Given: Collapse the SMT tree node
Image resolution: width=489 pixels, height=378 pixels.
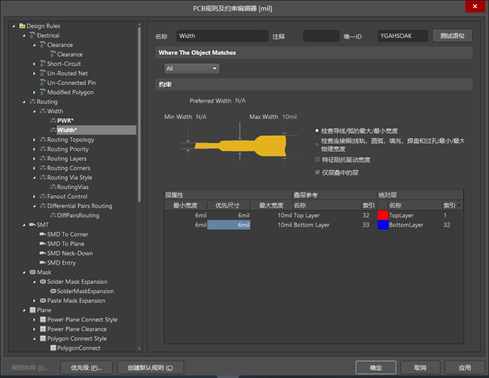Looking at the screenshot, I should point(24,225).
